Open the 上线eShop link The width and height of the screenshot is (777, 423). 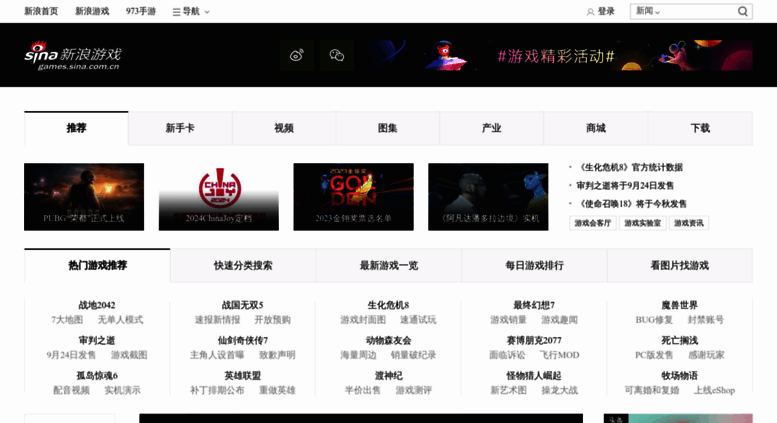click(714, 390)
